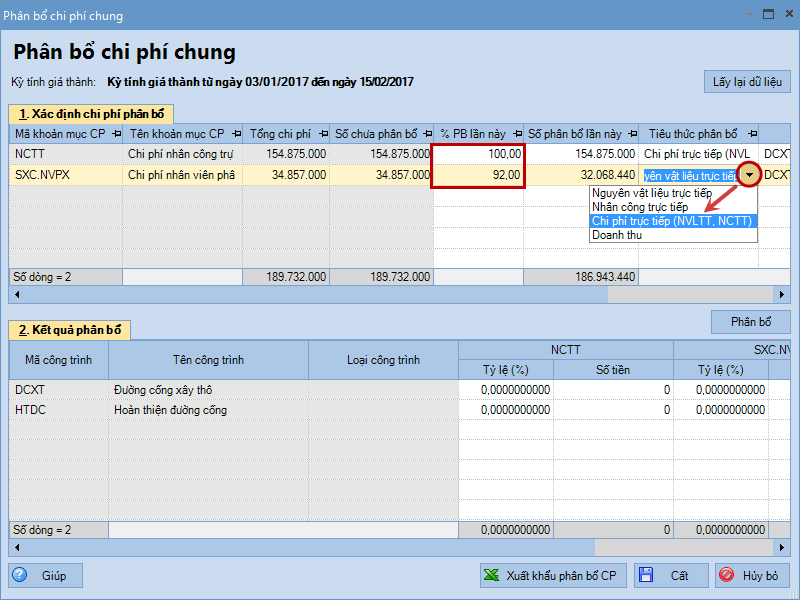Click the pin icon in Số chưa phân bổ header
800x600 pixels.
(424, 134)
